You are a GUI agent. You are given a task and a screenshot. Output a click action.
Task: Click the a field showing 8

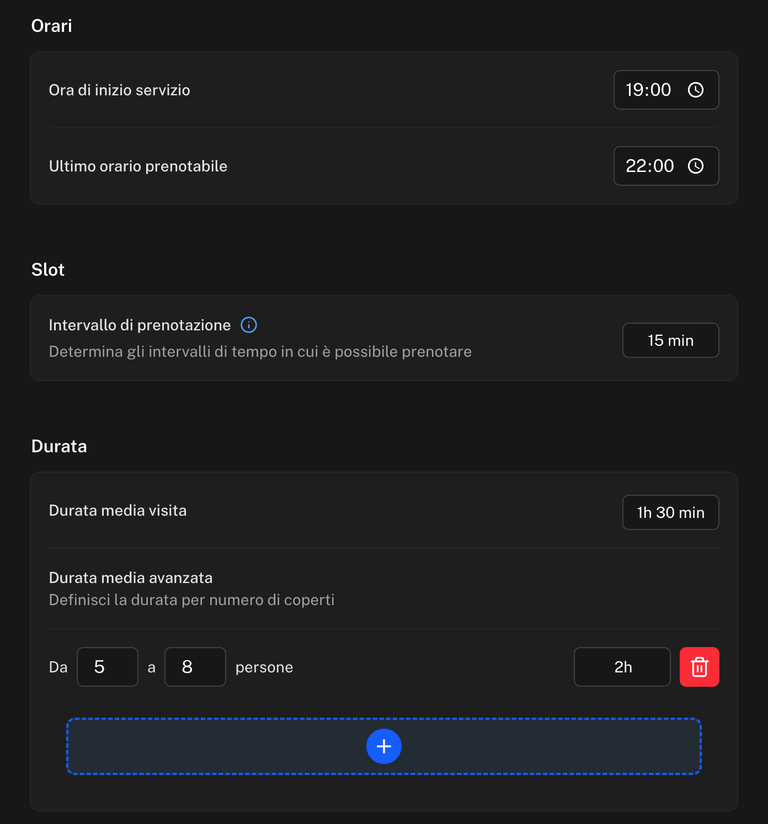tap(195, 667)
